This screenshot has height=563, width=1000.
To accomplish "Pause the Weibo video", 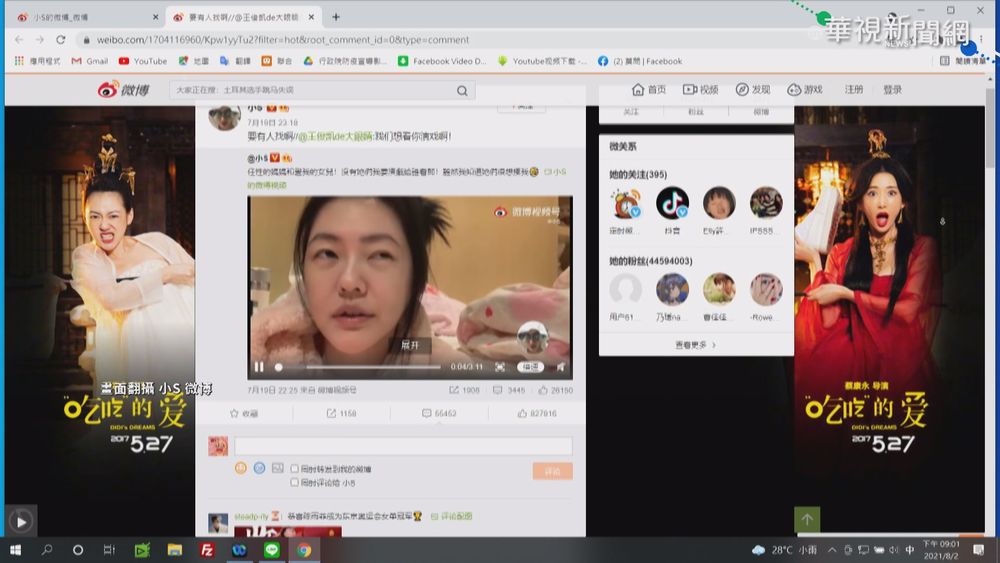I will (x=259, y=367).
